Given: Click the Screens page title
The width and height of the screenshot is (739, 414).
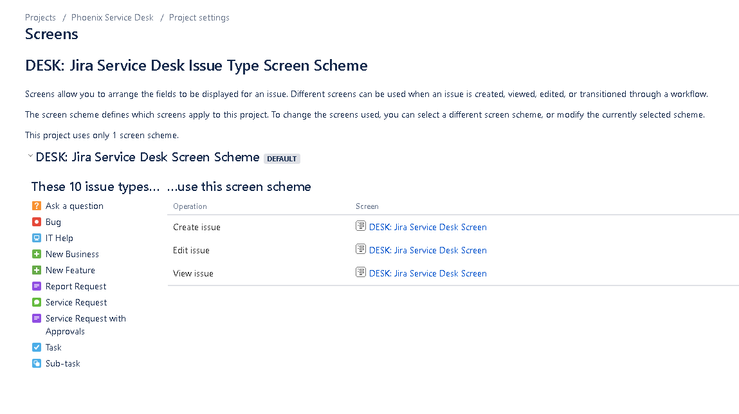Looking at the screenshot, I should tap(51, 34).
